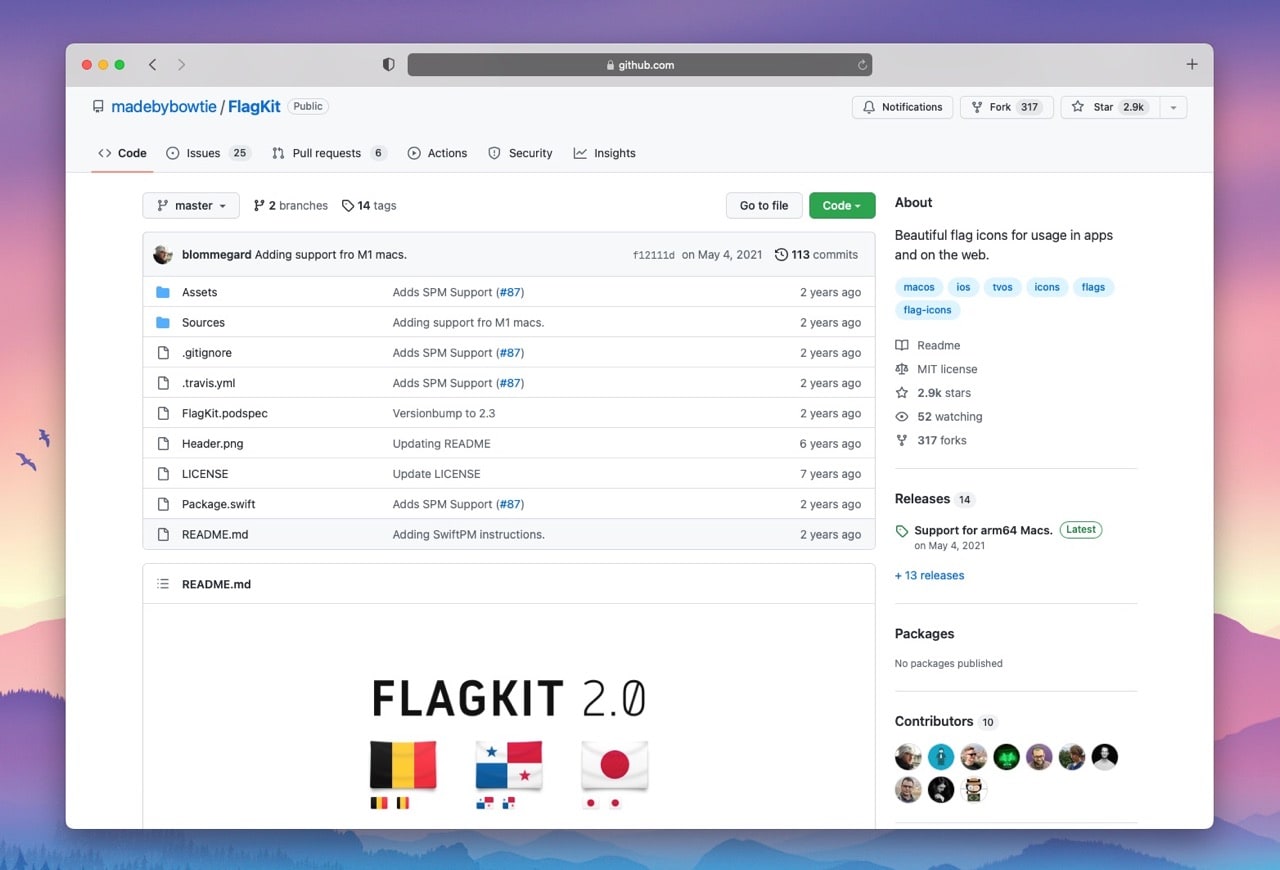Click the file icon next to LICENSE
Image resolution: width=1280 pixels, height=870 pixels.
163,474
